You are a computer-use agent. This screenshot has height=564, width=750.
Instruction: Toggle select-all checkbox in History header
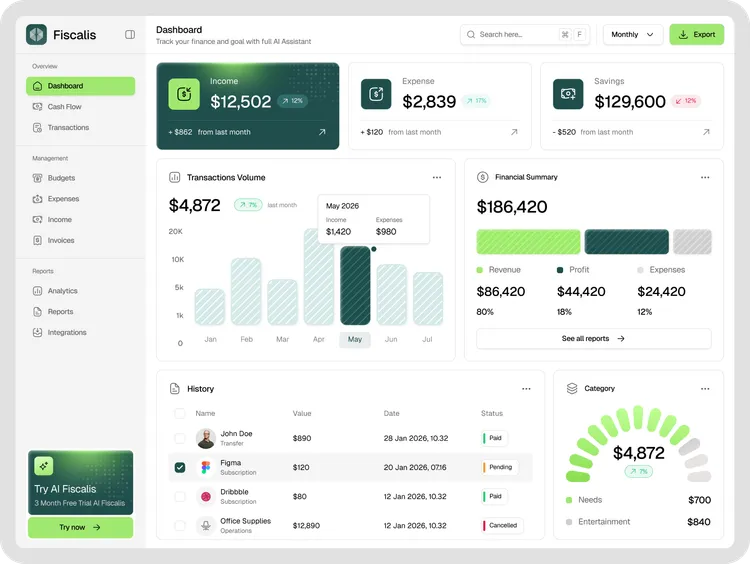click(180, 413)
